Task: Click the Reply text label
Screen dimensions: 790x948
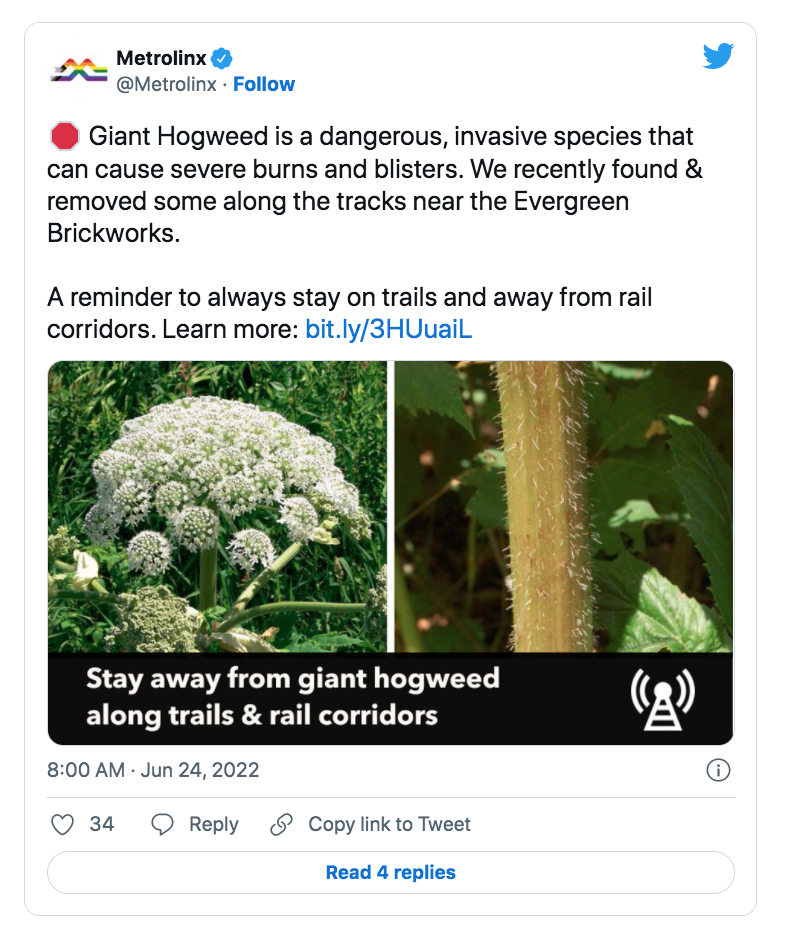Action: click(214, 825)
